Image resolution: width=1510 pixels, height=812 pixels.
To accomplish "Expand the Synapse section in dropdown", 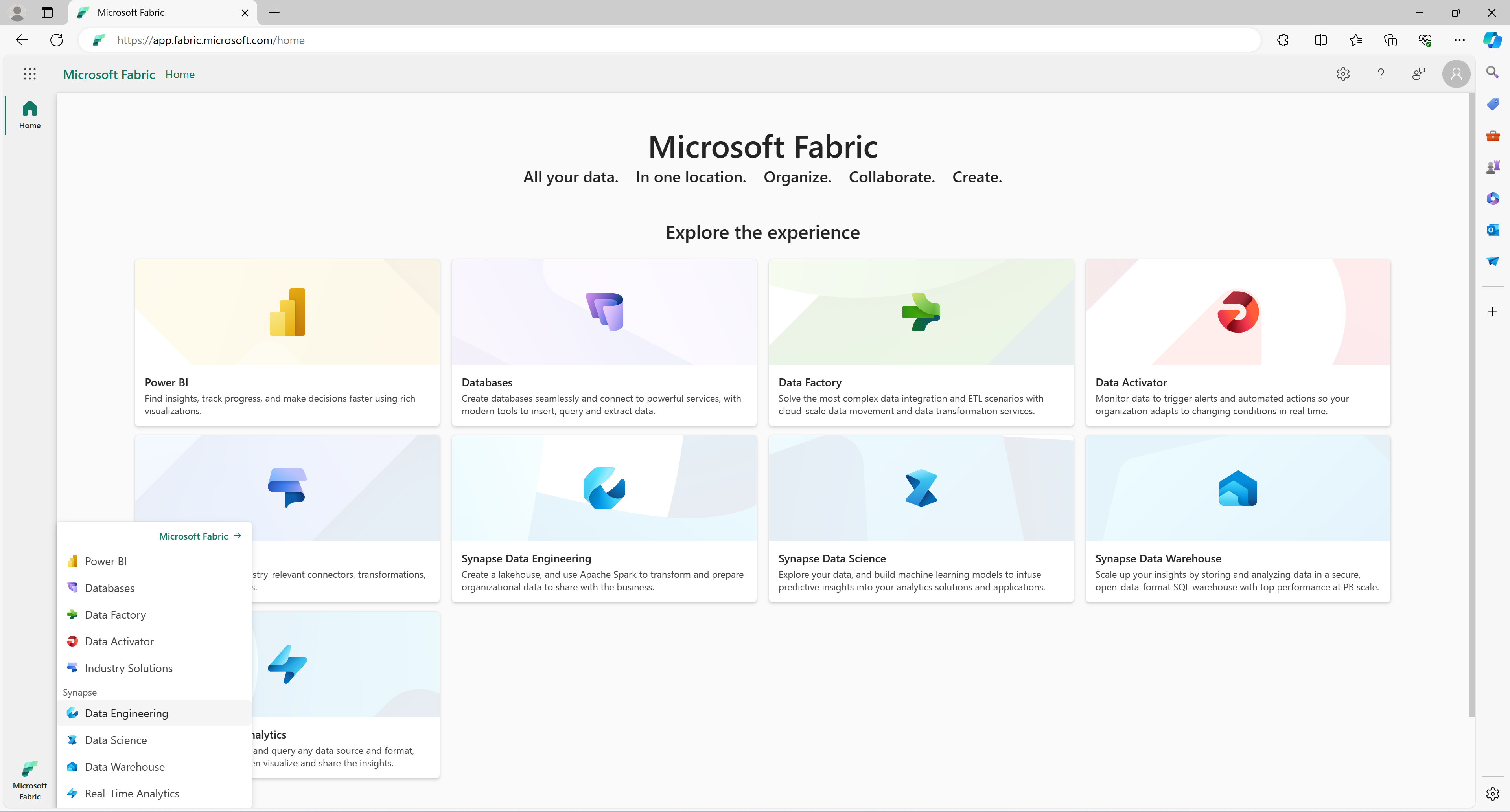I will (80, 692).
